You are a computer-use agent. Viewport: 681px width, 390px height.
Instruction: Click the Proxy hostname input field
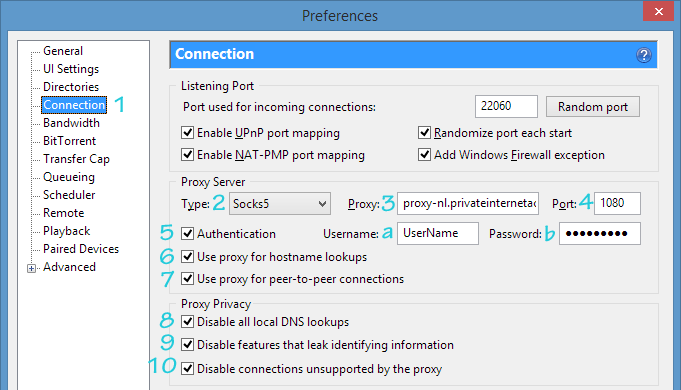coord(468,203)
